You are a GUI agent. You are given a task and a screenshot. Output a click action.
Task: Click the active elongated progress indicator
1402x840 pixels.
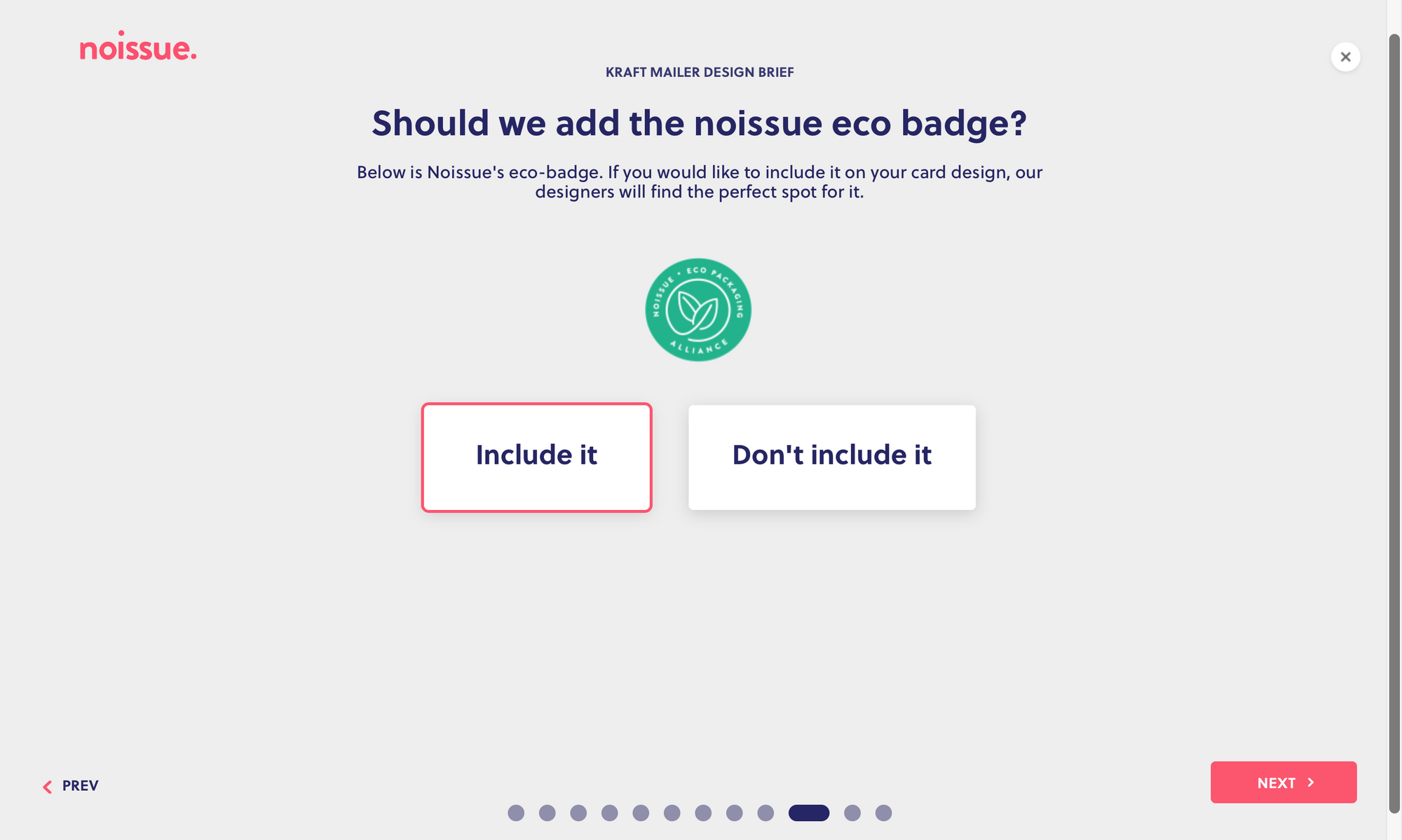pos(809,813)
